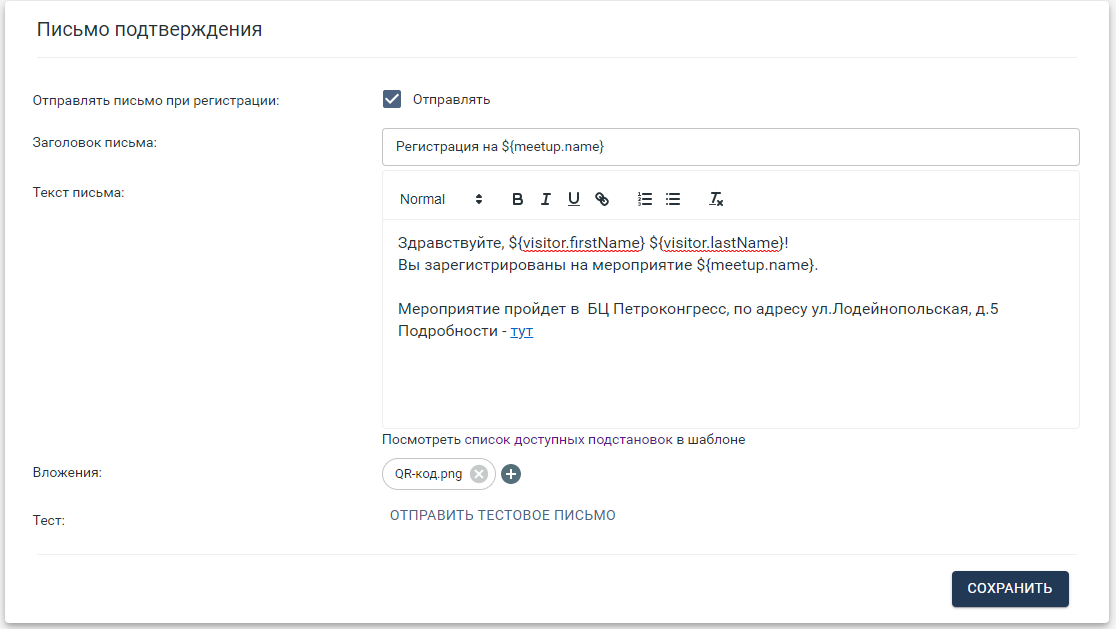Underline the selected text
Screen dimensions: 1116x629
(x=574, y=199)
